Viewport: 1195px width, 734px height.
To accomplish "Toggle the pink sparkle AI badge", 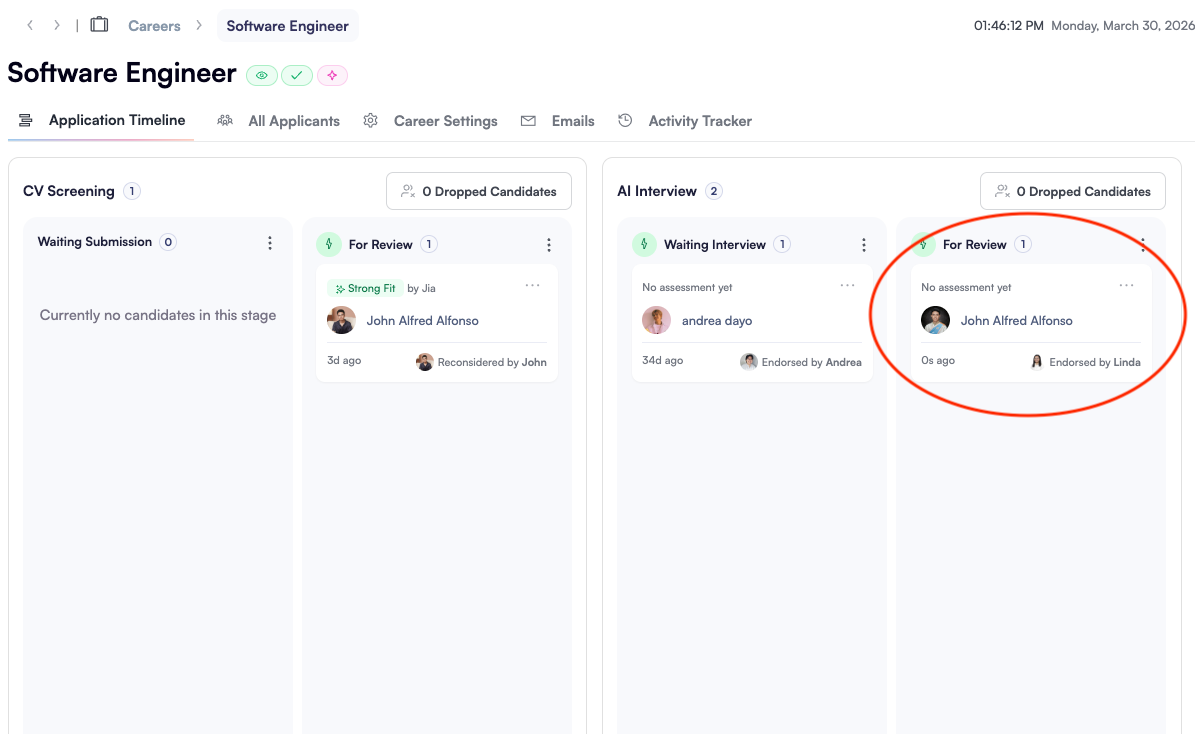I will point(332,75).
